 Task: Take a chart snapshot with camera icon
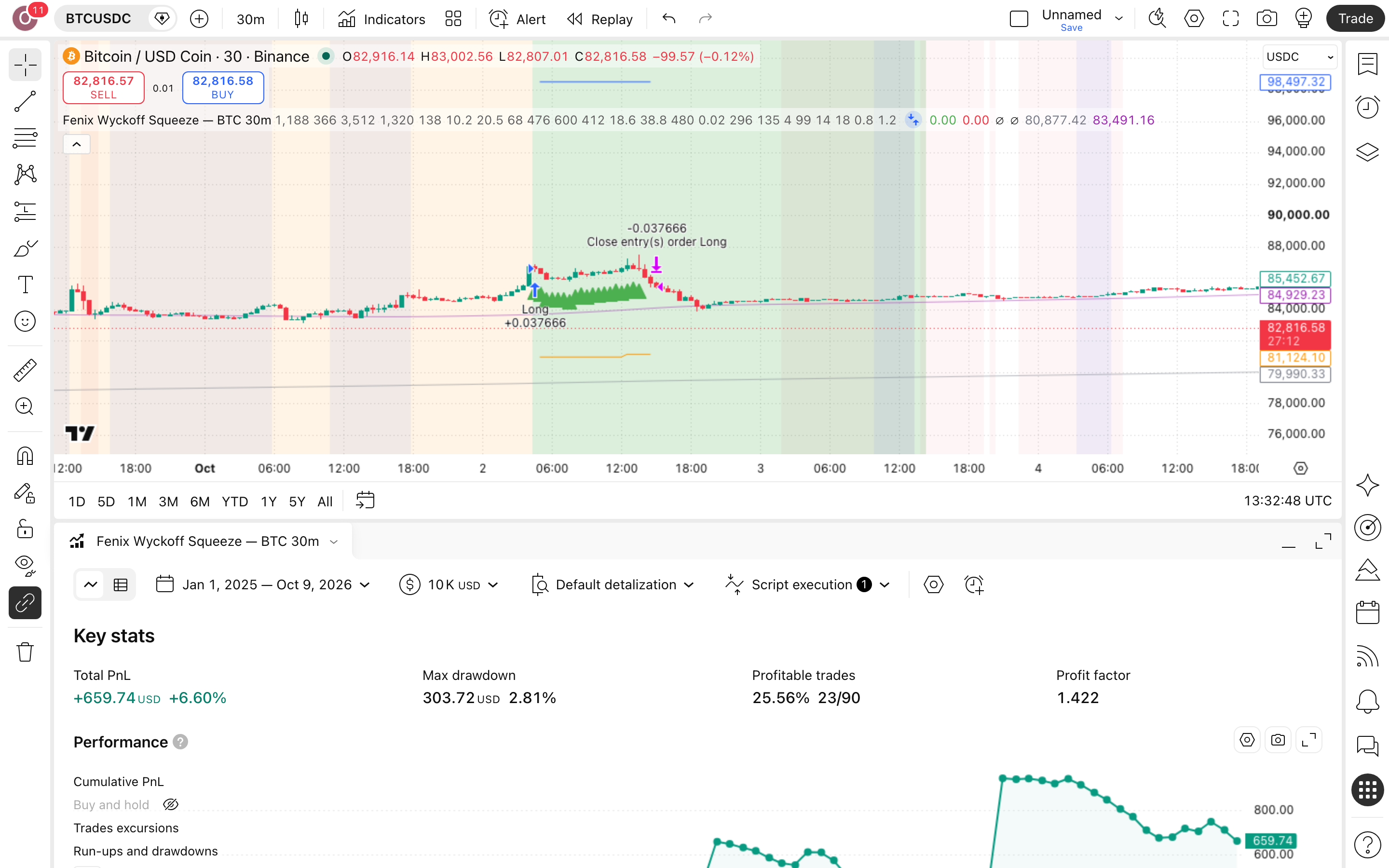click(1266, 19)
